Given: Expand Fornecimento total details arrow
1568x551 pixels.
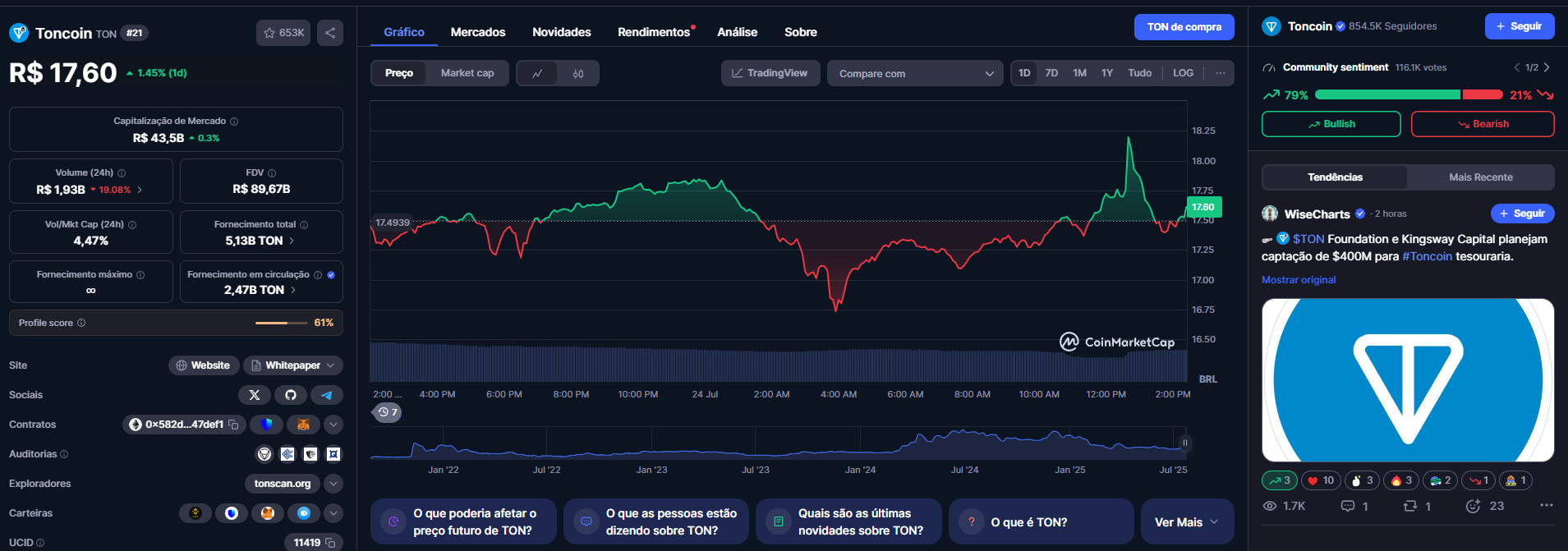Looking at the screenshot, I should point(292,241).
